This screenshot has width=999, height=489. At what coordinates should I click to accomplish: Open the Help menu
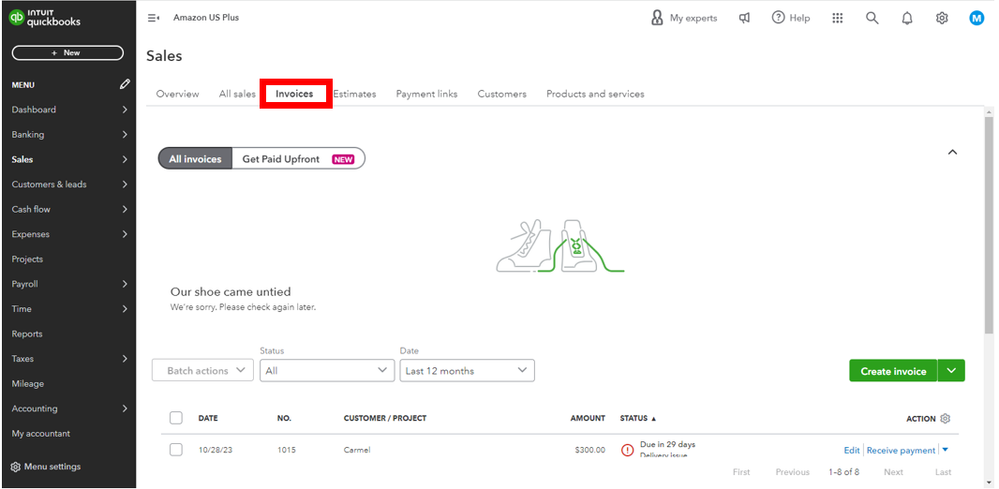coord(791,18)
